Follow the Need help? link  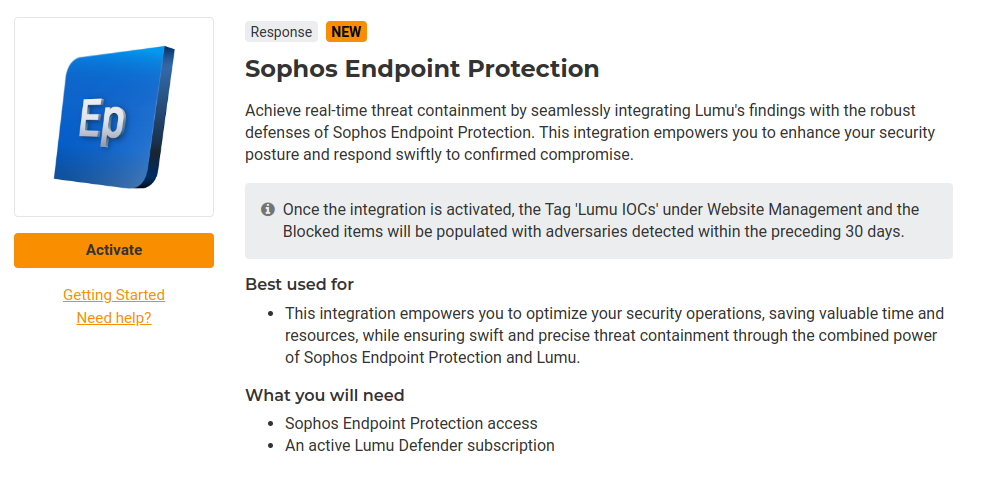tap(114, 318)
